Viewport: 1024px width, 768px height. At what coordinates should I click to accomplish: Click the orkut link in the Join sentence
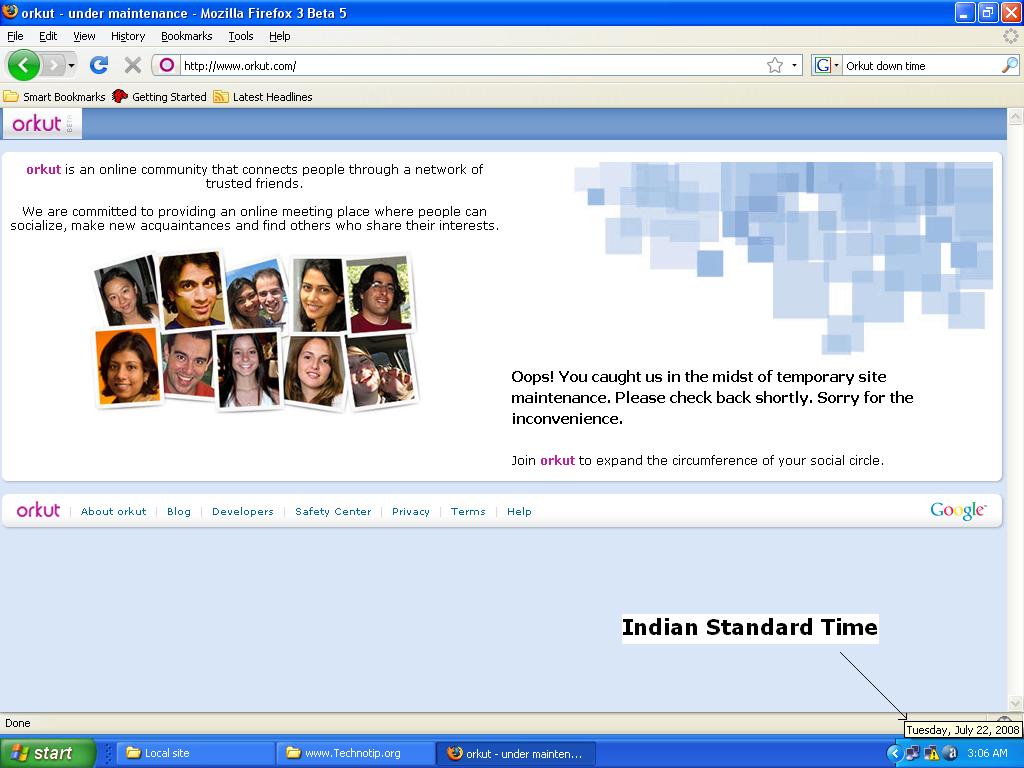point(557,460)
